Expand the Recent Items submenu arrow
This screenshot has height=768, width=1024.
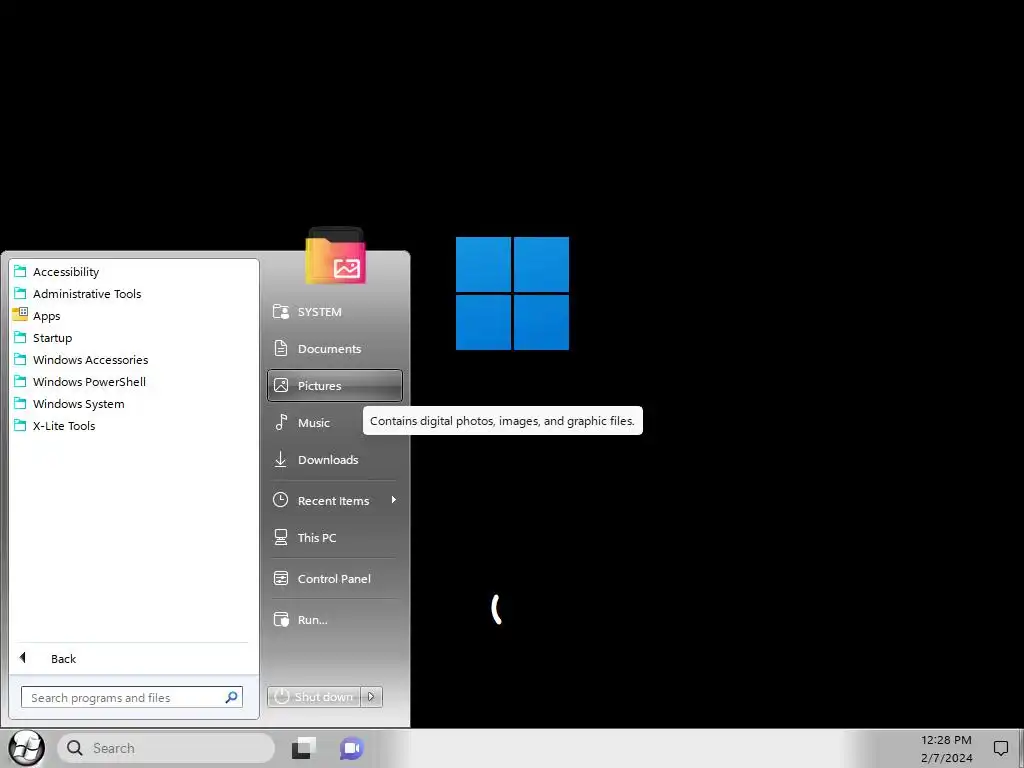pos(394,500)
